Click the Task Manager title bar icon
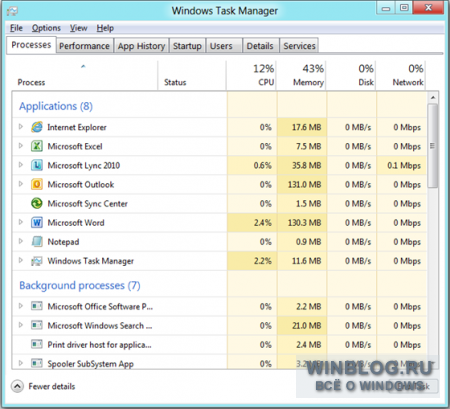This screenshot has height=409, width=450. [x=12, y=11]
